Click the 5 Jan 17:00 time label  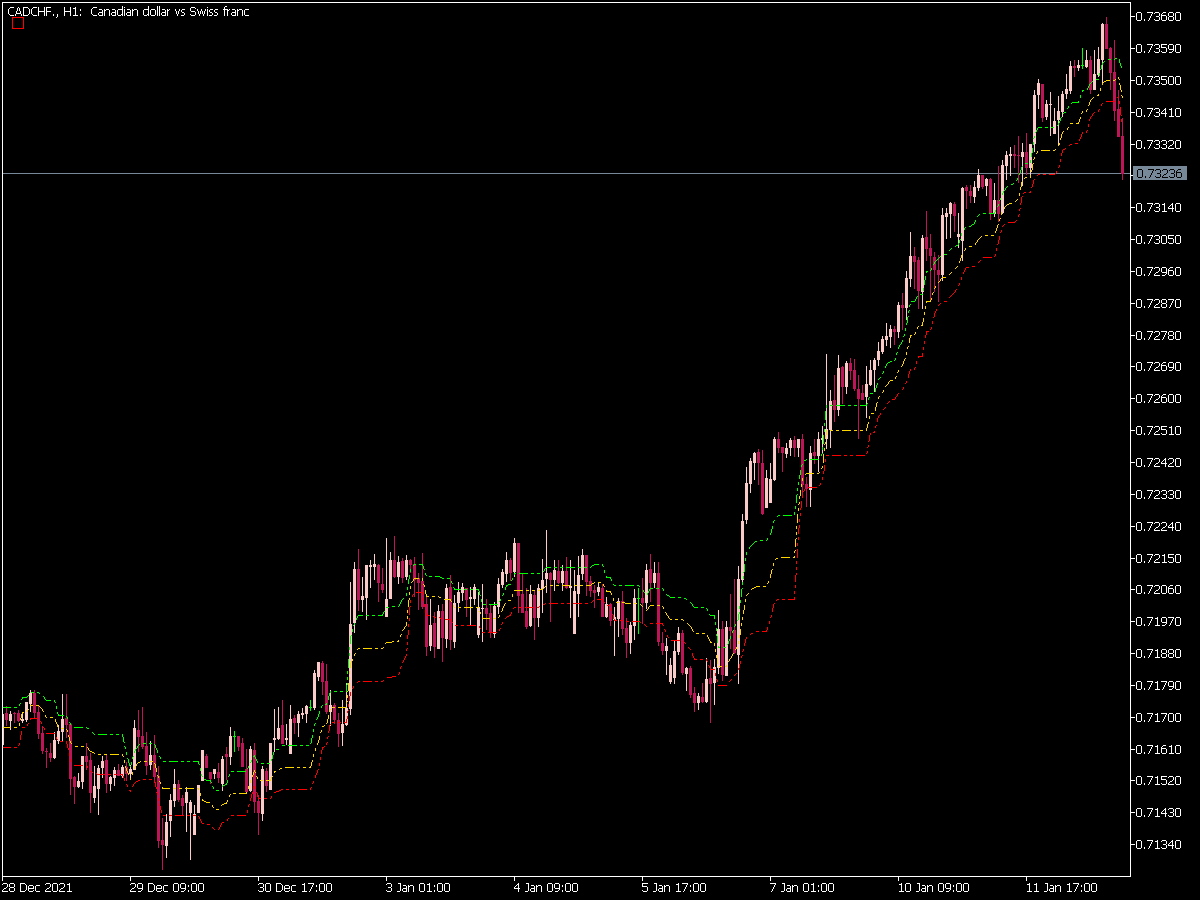[x=674, y=888]
